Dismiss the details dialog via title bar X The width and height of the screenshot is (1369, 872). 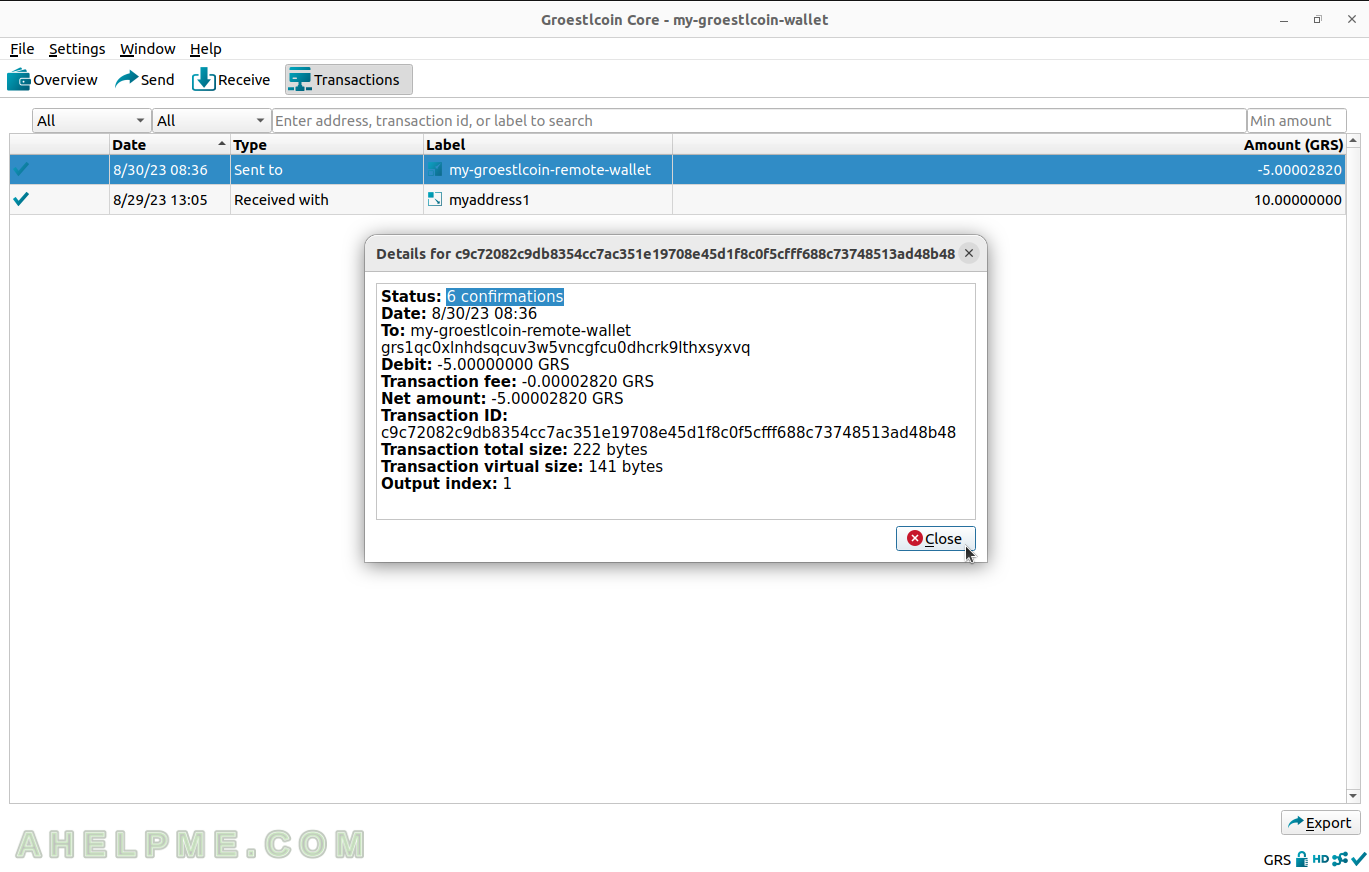pyautogui.click(x=968, y=254)
